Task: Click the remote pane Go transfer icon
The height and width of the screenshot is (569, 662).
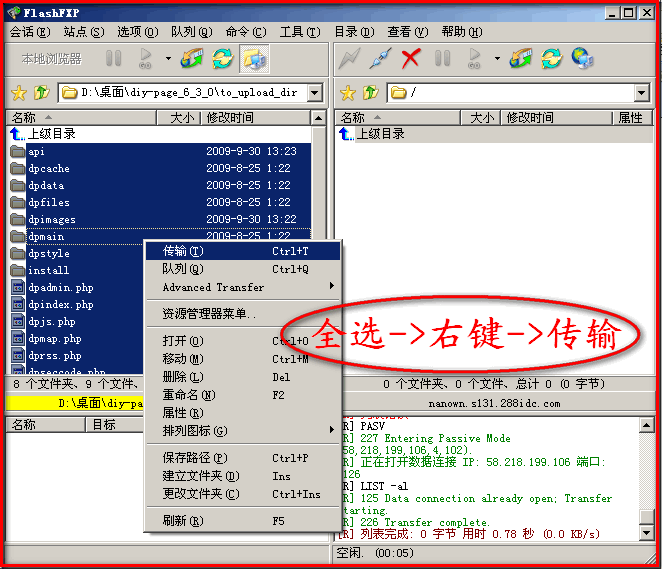Action: [x=474, y=59]
